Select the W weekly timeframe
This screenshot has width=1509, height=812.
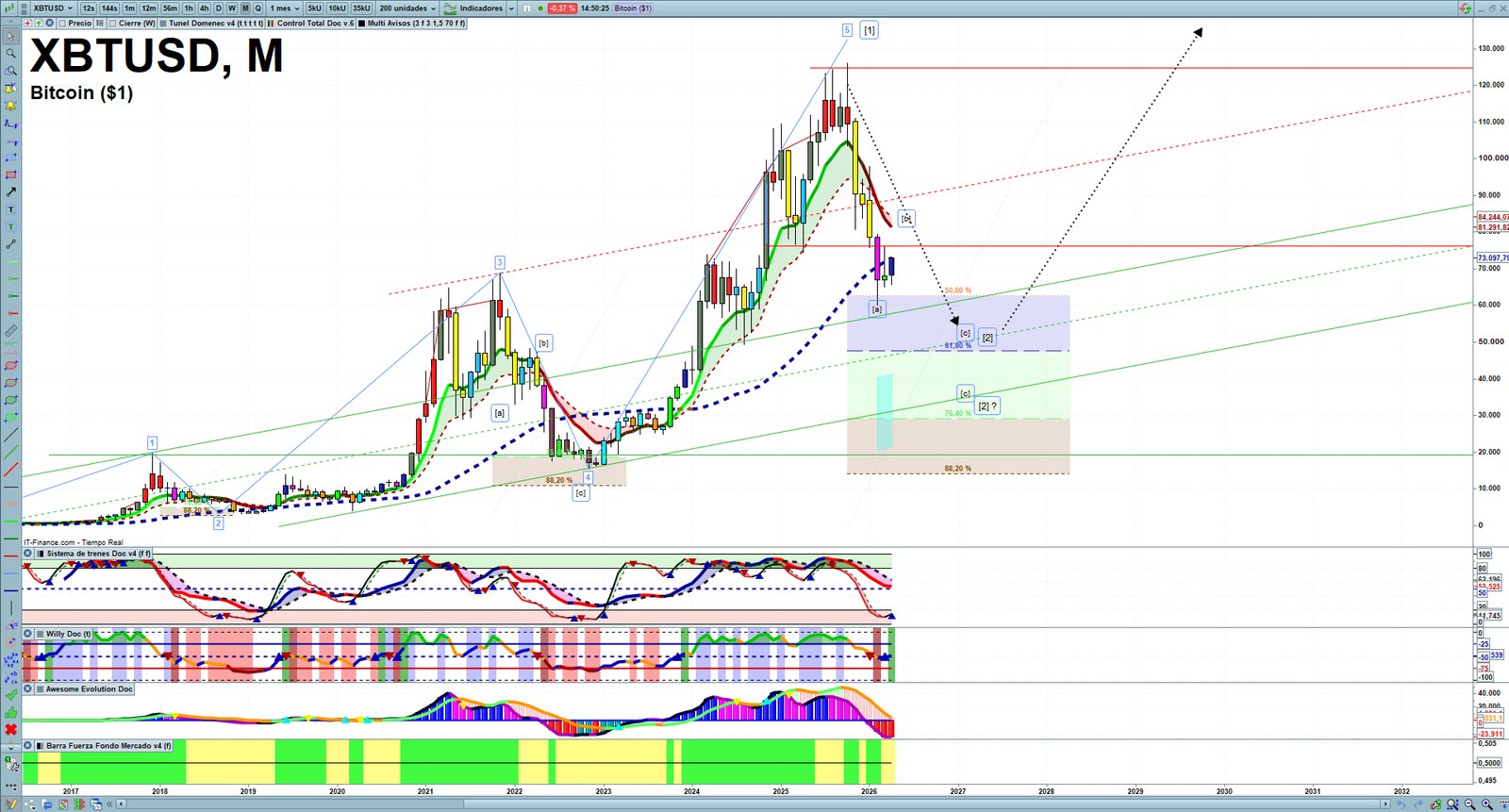[x=232, y=8]
